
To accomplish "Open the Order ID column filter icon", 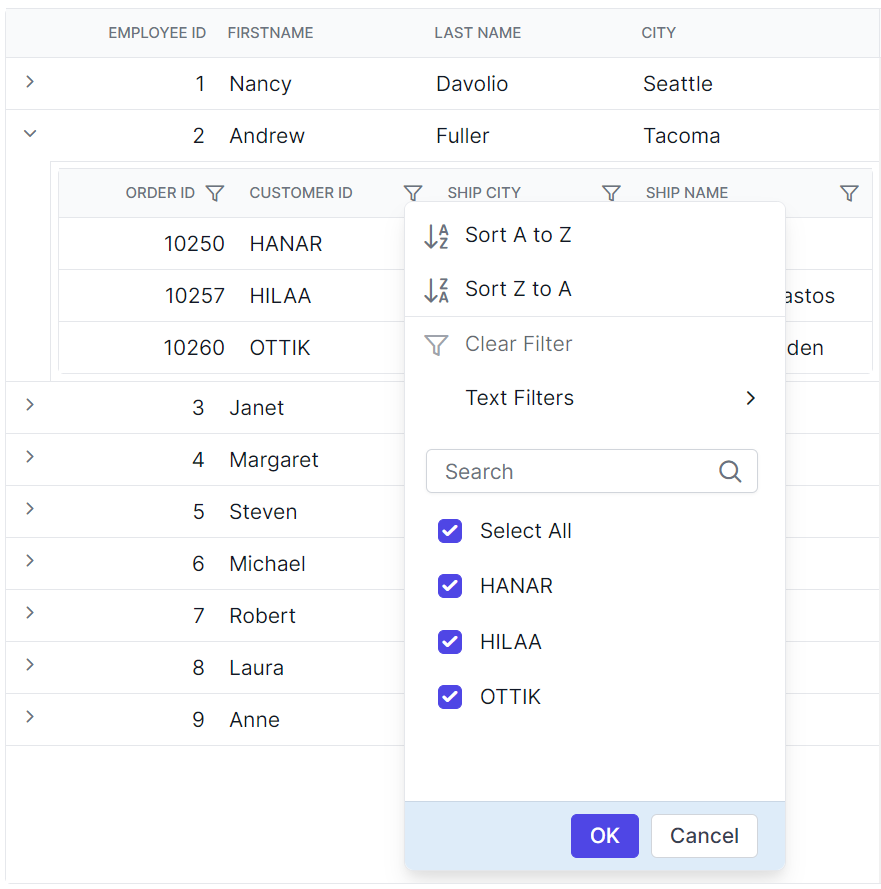I will click(x=215, y=193).
